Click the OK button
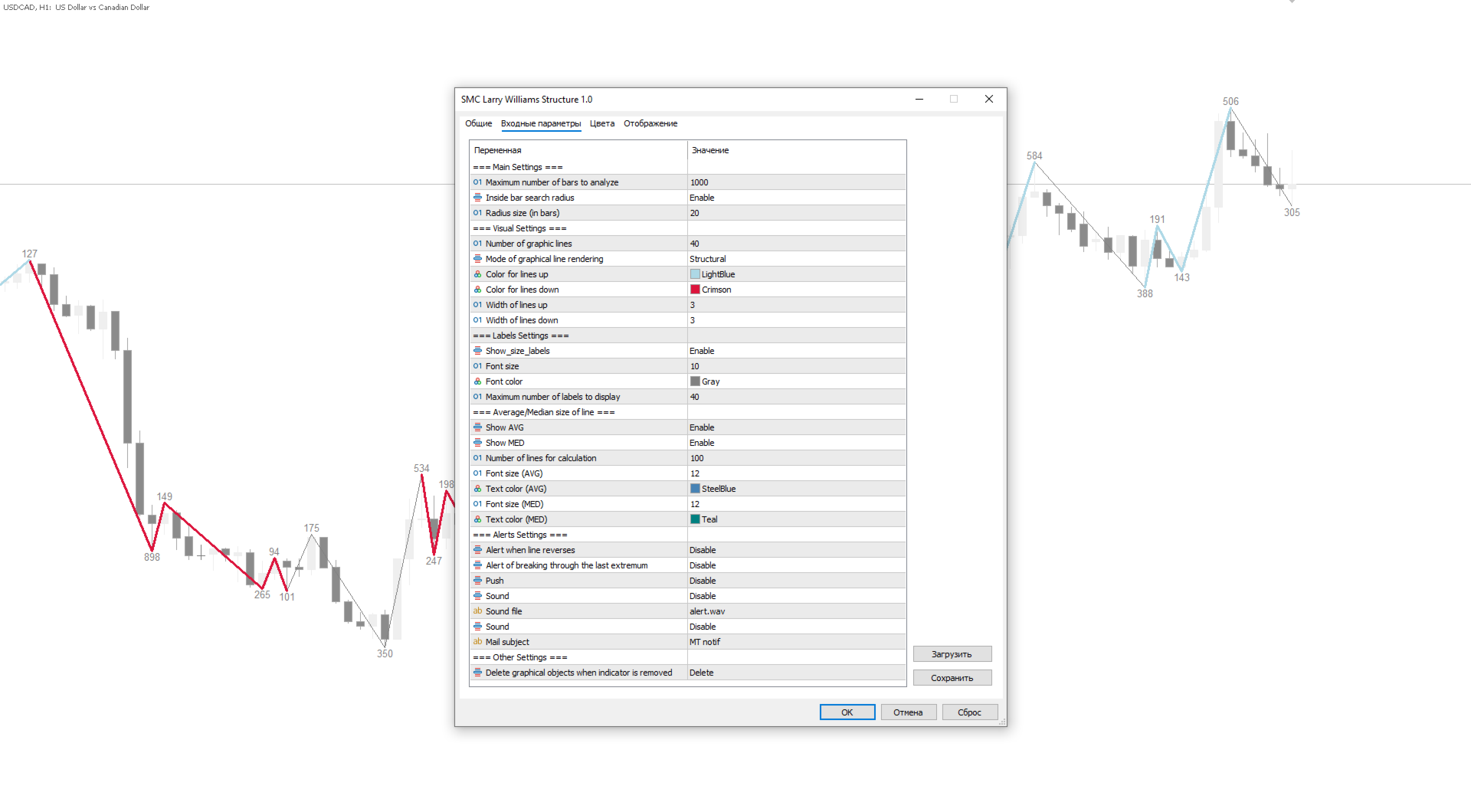 [847, 712]
